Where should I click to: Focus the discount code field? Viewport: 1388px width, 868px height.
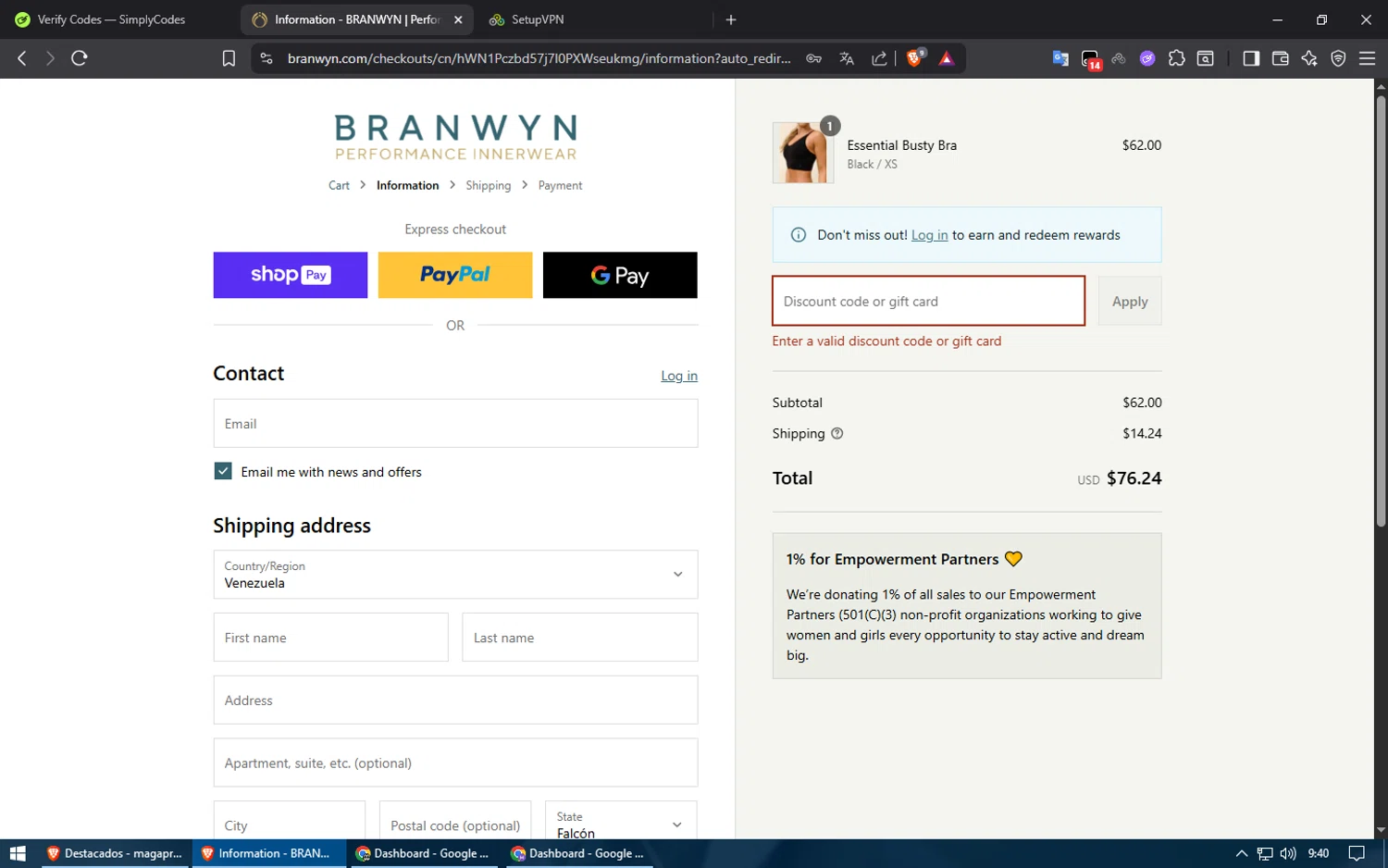(x=928, y=301)
